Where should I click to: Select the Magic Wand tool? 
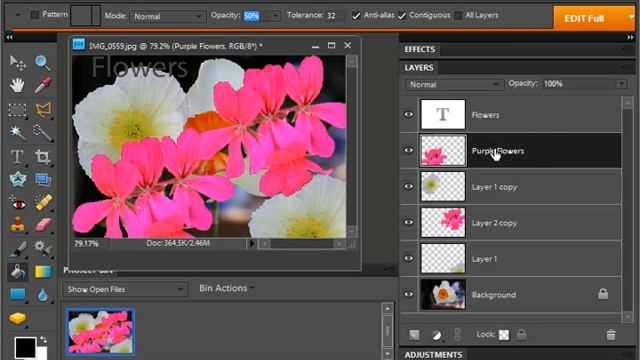tap(17, 132)
